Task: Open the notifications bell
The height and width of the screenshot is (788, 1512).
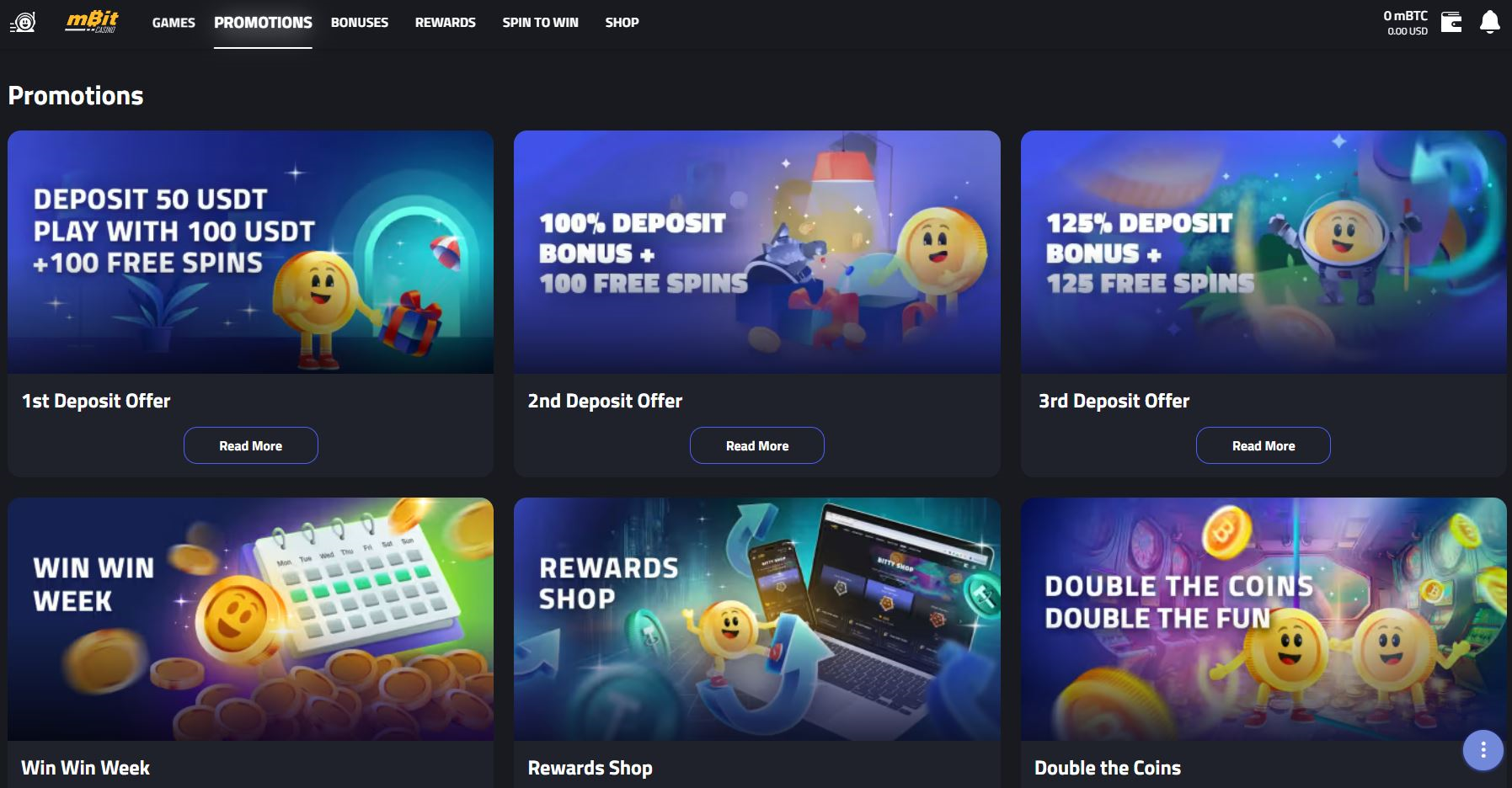Action: (1489, 22)
